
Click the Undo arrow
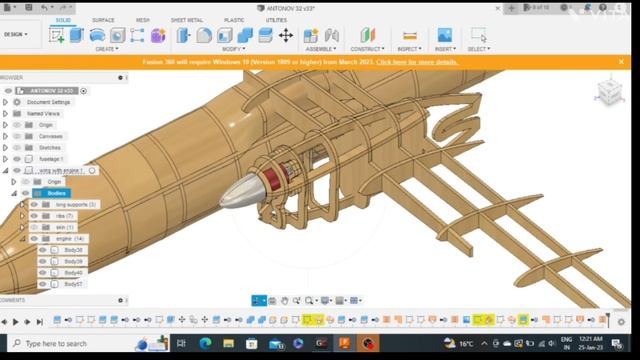[44, 7]
